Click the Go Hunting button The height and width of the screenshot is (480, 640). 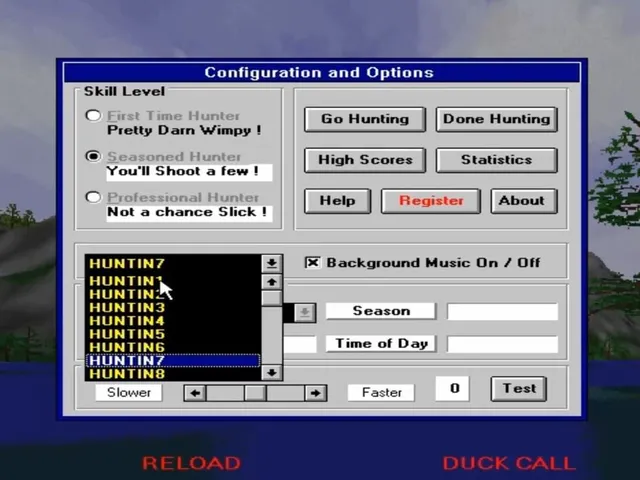(x=365, y=119)
